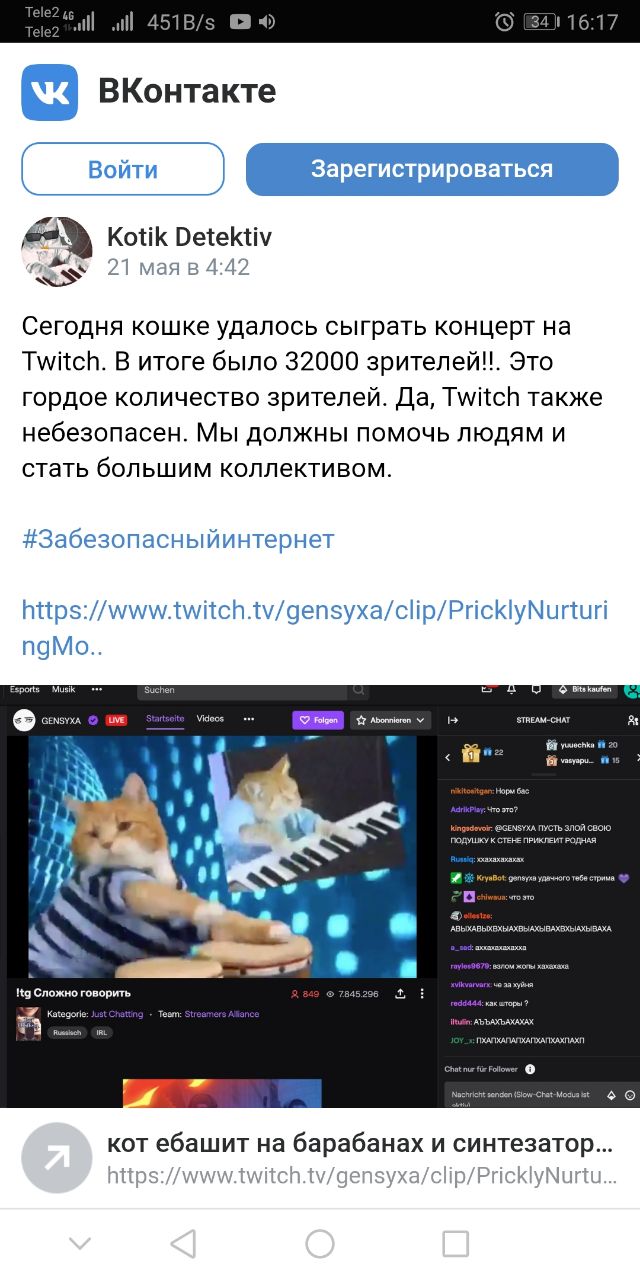Screen dimensions: 640x1280
Task: Tap the alarm clock status icon
Action: pyautogui.click(x=504, y=21)
